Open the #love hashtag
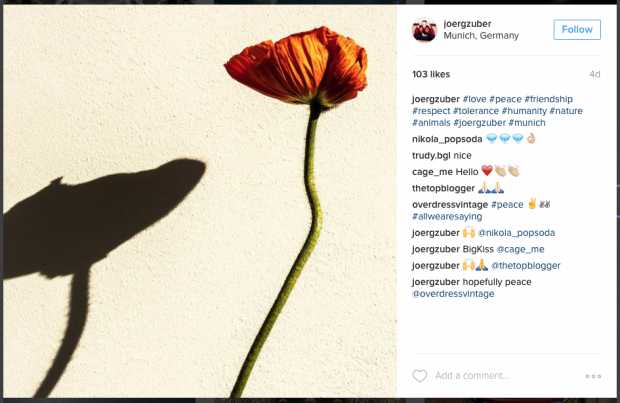620x403 pixels. pyautogui.click(x=474, y=99)
